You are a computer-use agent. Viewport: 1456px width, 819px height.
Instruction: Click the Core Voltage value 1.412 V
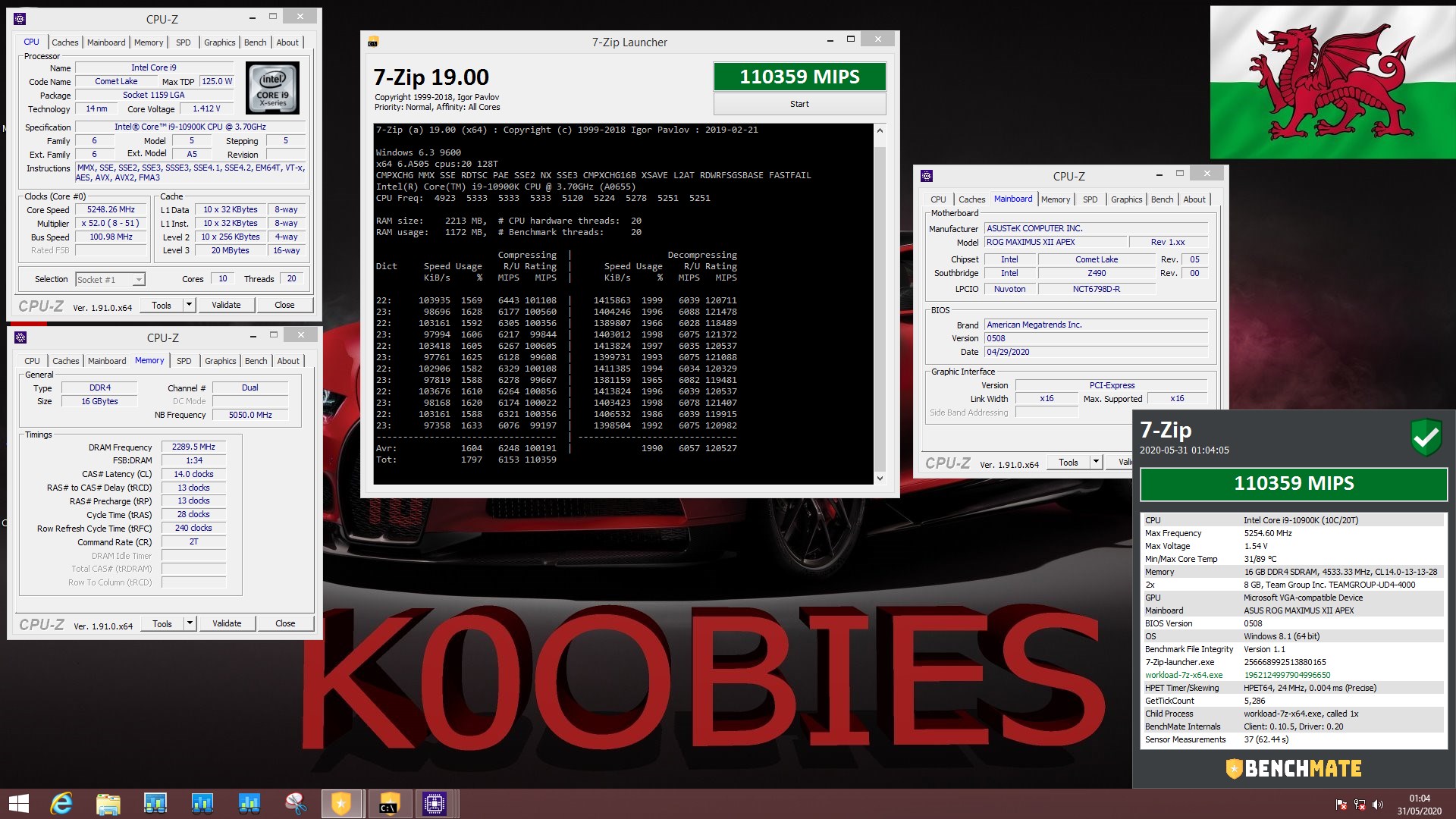(x=206, y=108)
